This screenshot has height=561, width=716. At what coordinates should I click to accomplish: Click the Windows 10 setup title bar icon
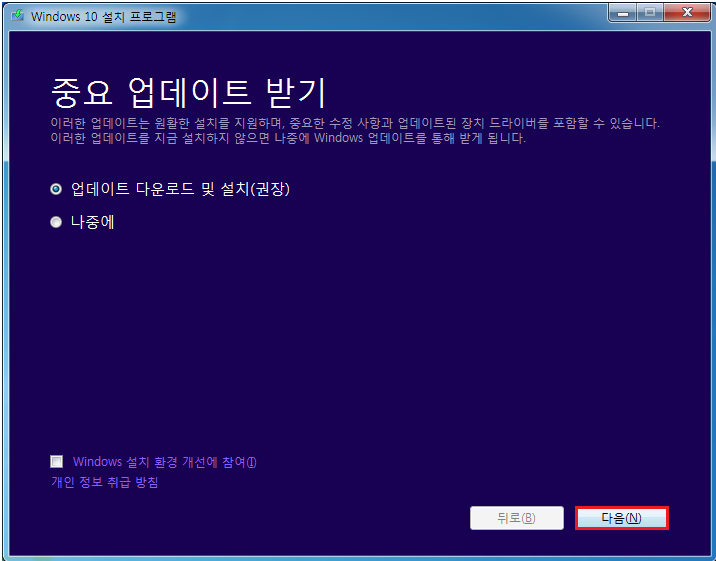click(x=17, y=16)
